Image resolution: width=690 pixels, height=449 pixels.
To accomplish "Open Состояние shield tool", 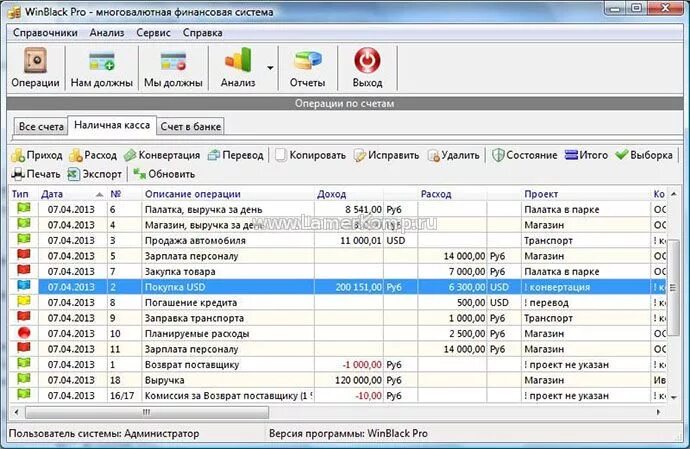I will click(525, 155).
